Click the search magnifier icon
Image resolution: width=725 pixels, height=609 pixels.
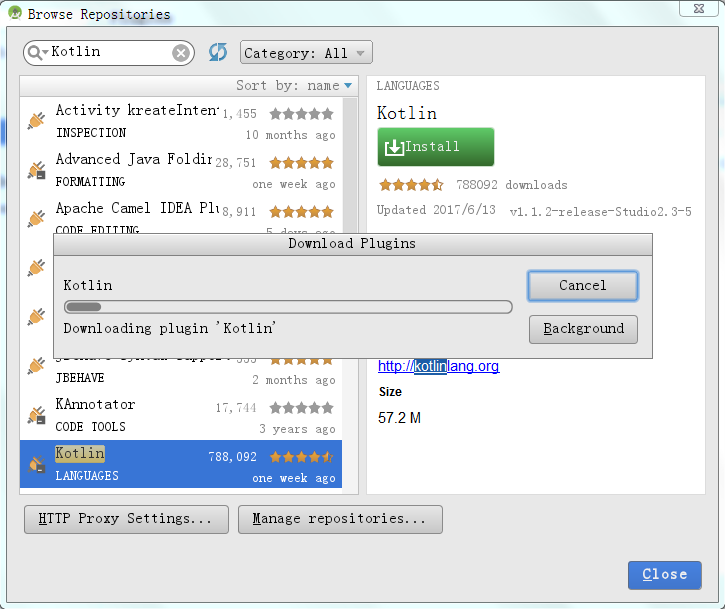(x=36, y=53)
